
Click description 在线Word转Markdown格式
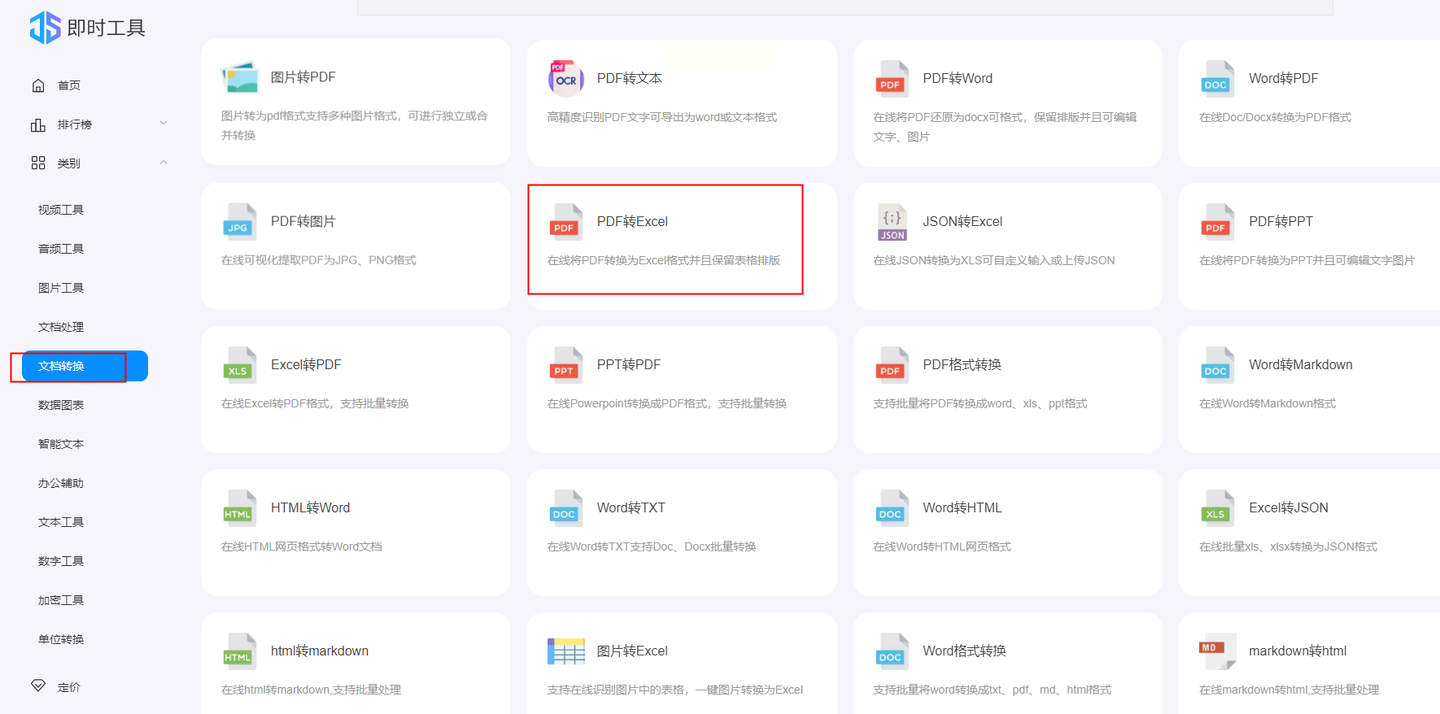[1267, 403]
